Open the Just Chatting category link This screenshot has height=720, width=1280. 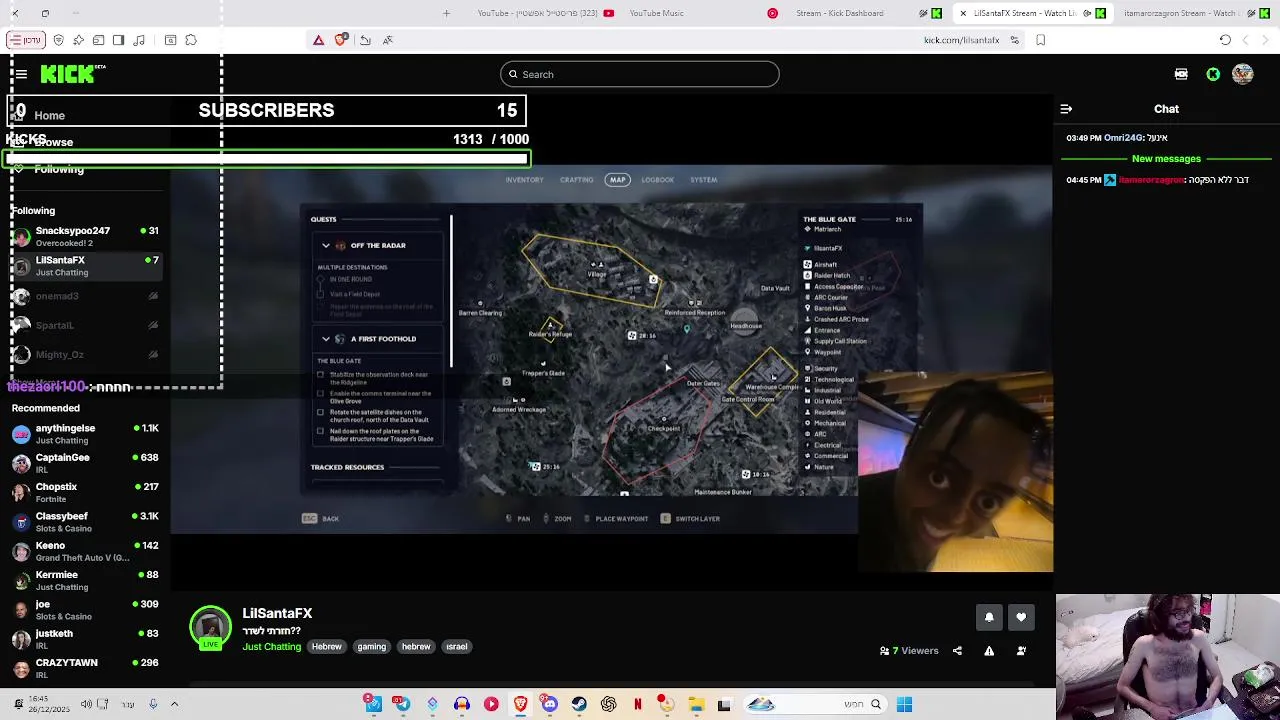click(271, 647)
